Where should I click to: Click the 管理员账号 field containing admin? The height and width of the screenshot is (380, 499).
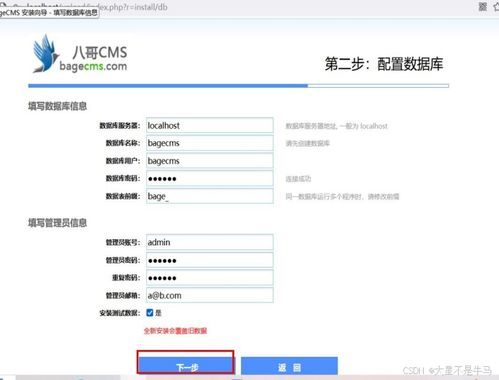click(210, 242)
